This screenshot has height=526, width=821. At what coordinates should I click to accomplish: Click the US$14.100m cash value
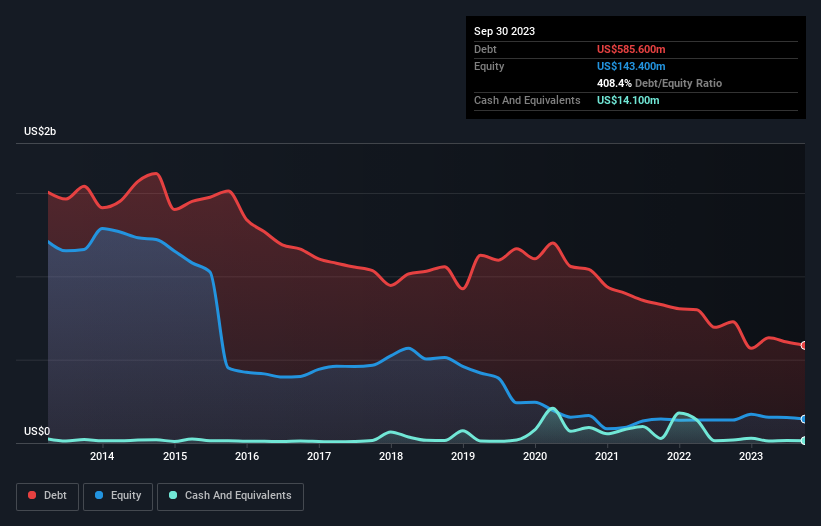tap(628, 100)
